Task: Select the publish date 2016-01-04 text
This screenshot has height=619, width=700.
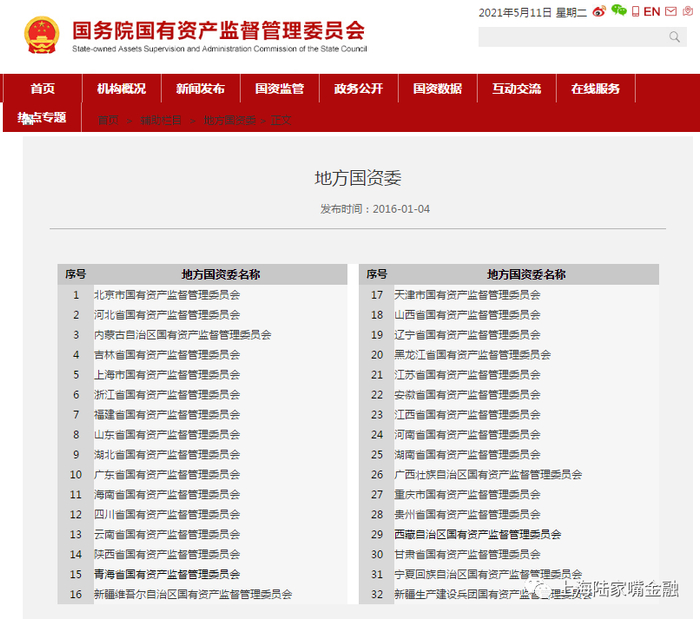Action: (401, 209)
